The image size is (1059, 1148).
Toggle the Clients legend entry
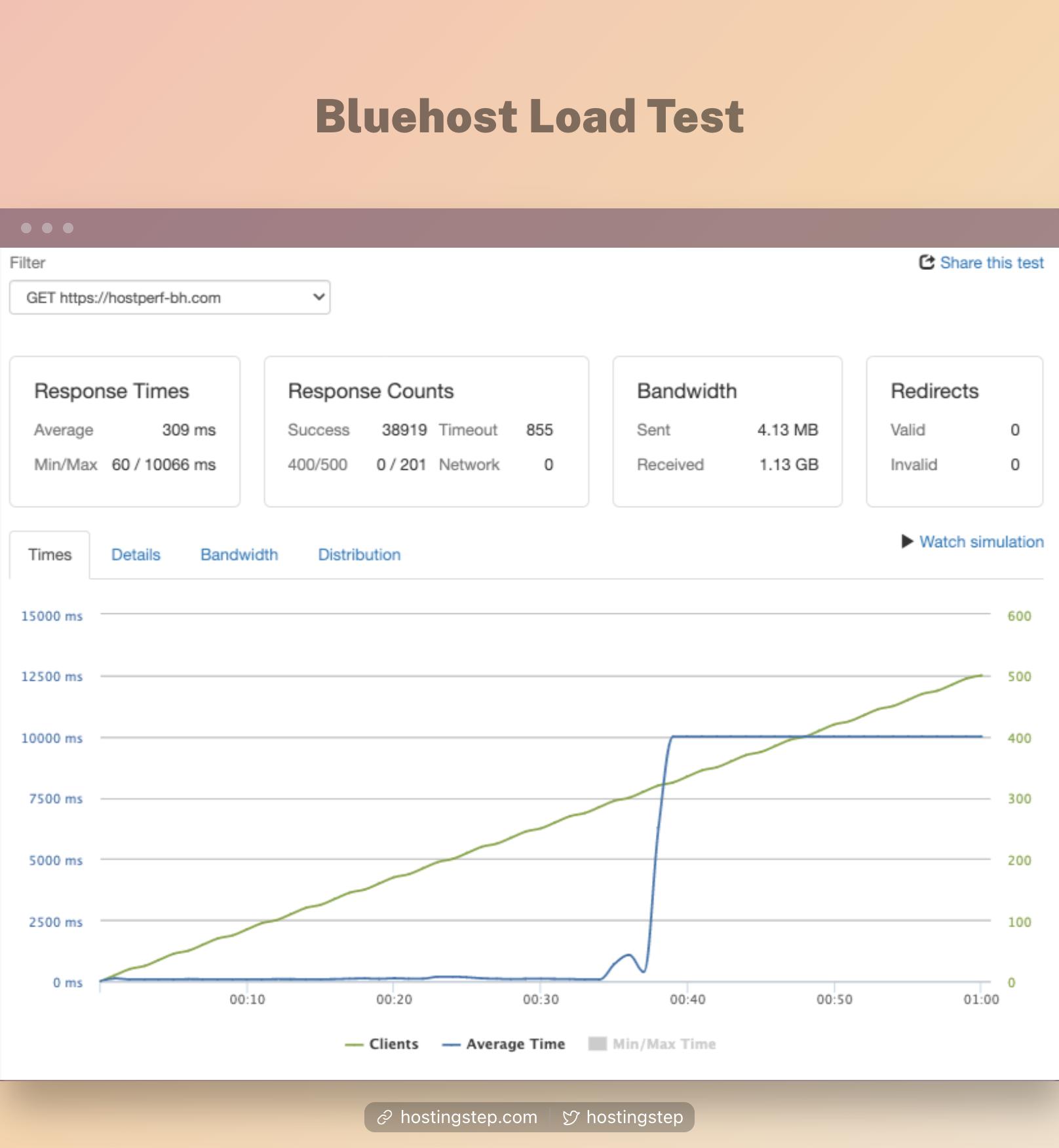tap(382, 1044)
